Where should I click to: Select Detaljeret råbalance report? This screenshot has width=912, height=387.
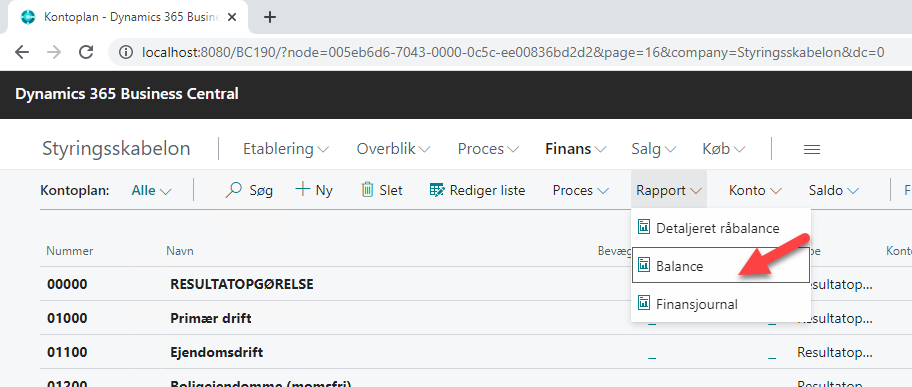pyautogui.click(x=721, y=228)
